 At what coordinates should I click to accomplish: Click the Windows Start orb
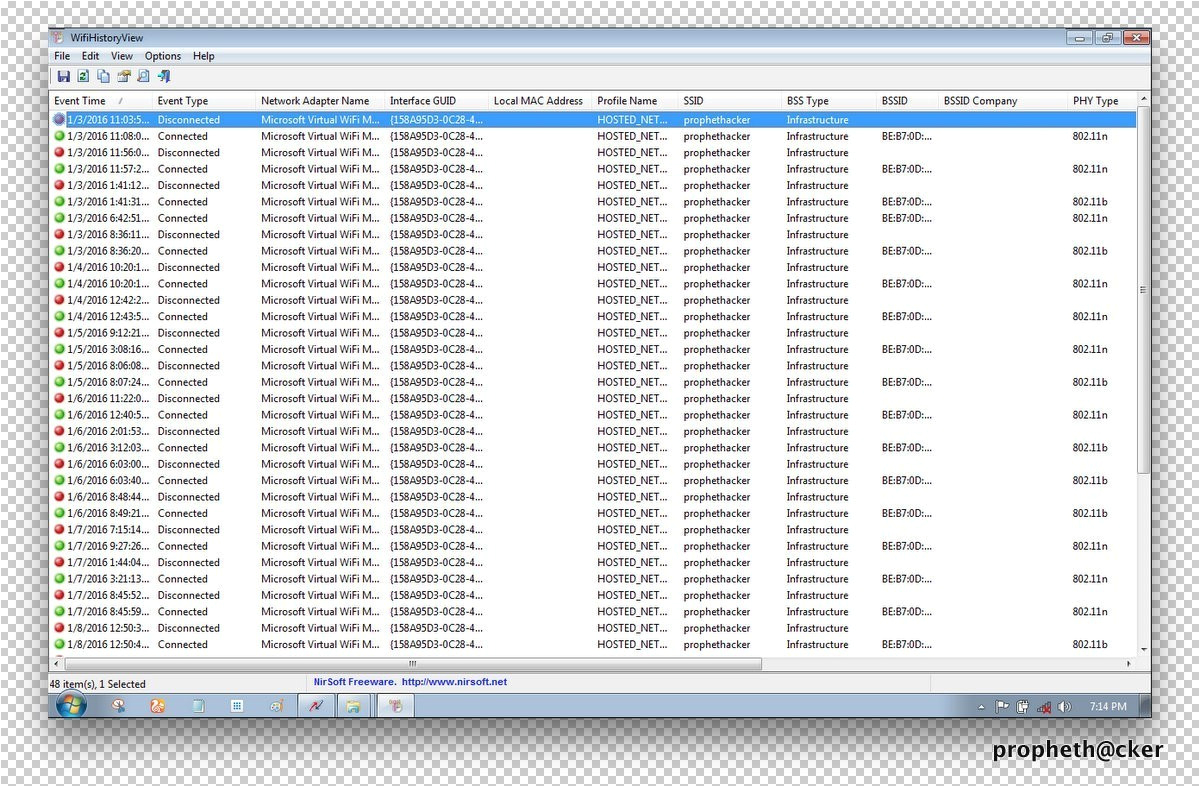(x=71, y=706)
